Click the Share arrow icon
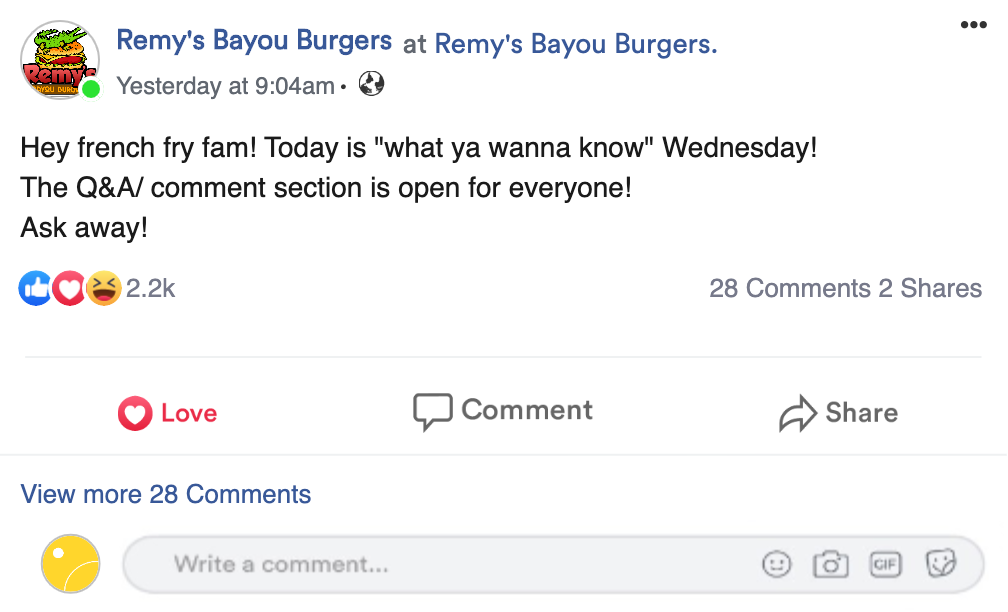The image size is (1008, 612). pos(797,411)
